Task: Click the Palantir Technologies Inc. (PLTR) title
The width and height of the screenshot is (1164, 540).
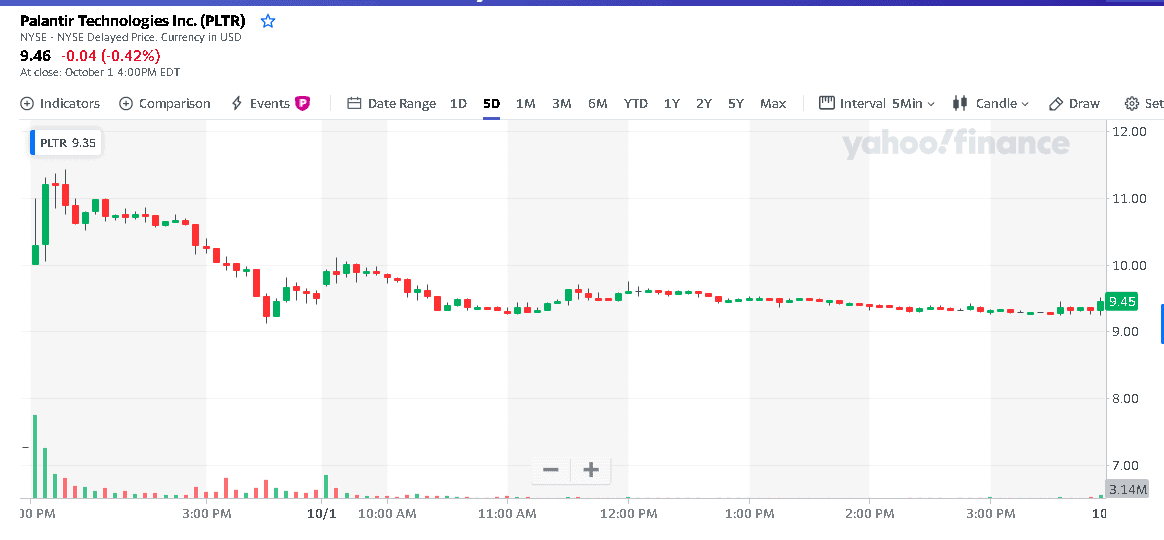Action: pos(133,21)
